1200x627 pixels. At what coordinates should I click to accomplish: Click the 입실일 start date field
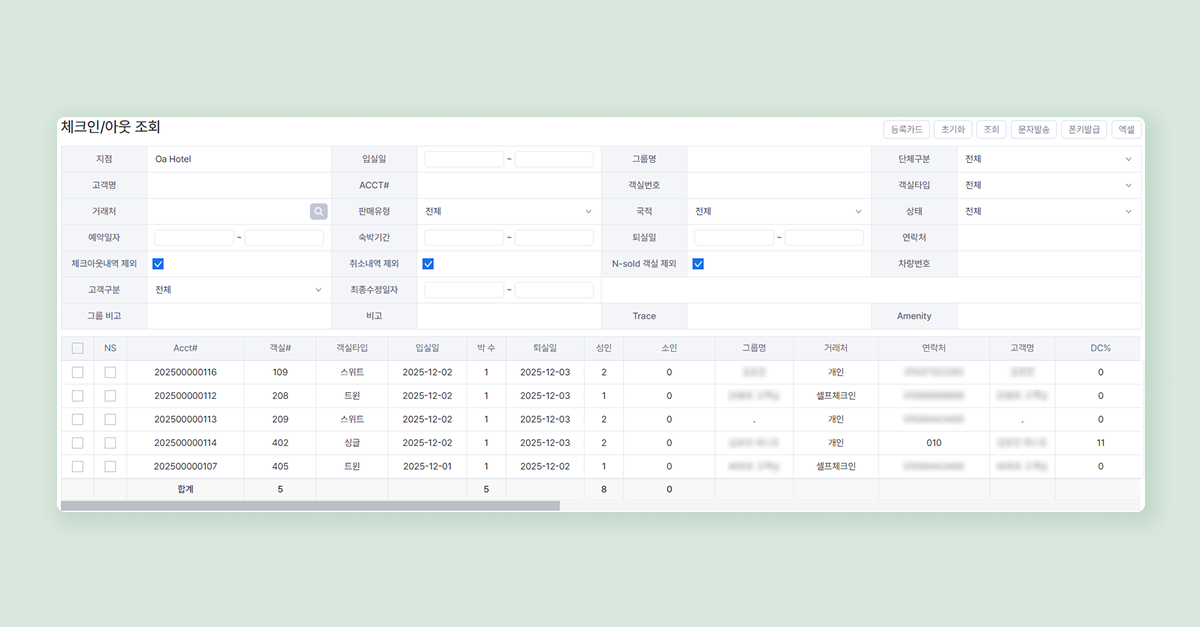(x=464, y=159)
